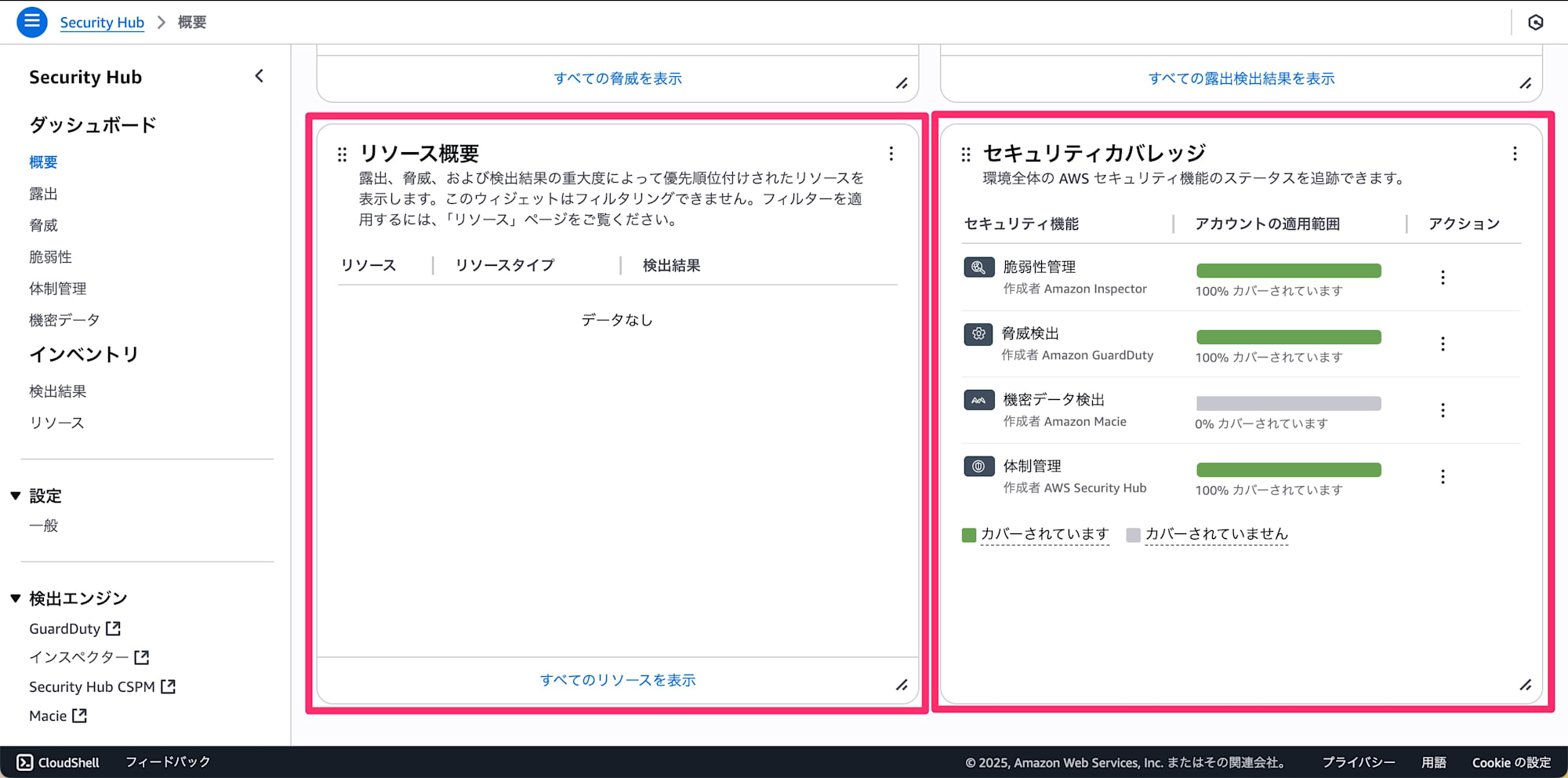Click Security Hub breadcrumb link
This screenshot has width=1568, height=778.
102,22
